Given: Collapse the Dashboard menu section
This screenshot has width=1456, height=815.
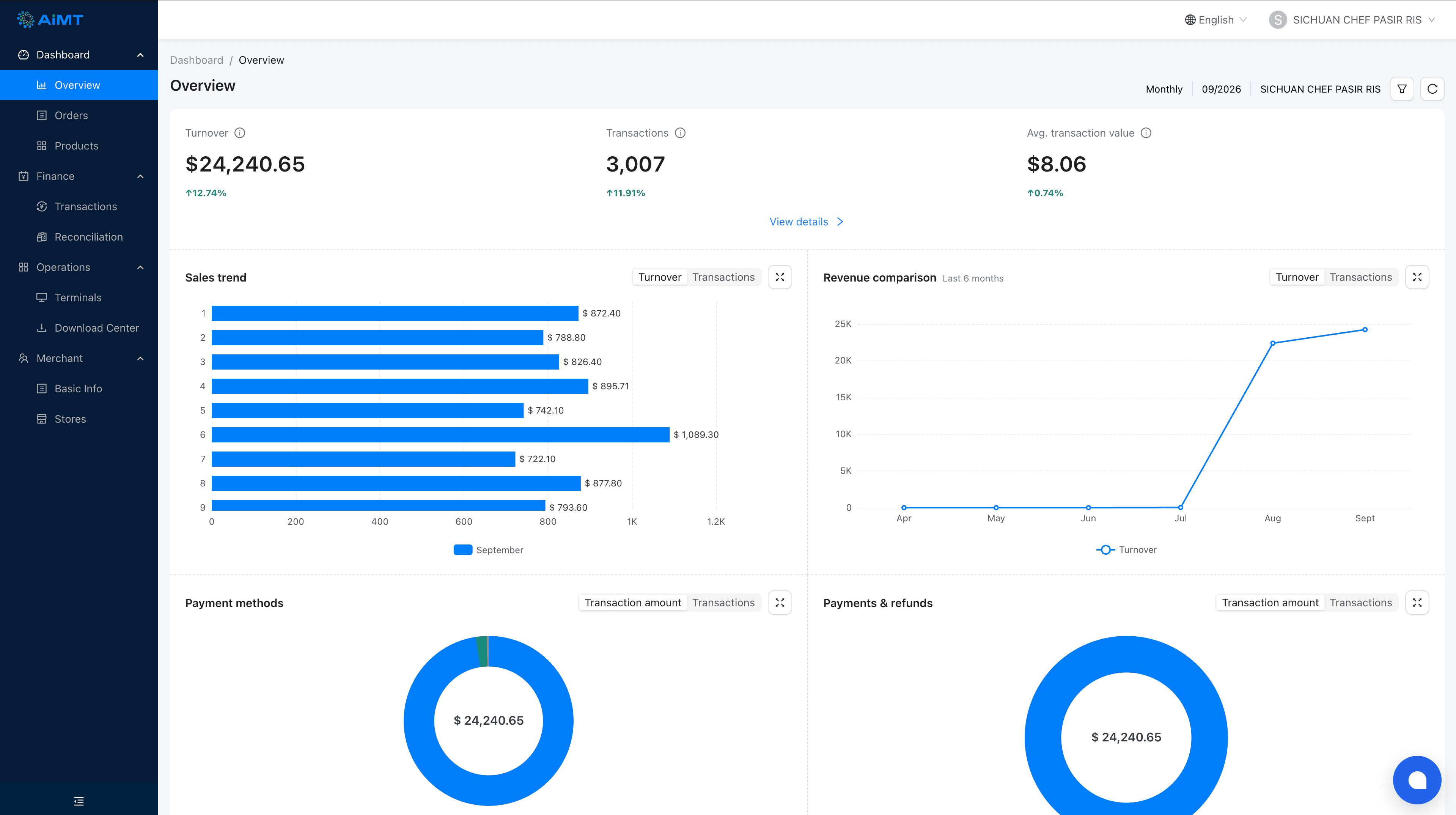Looking at the screenshot, I should coord(79,55).
